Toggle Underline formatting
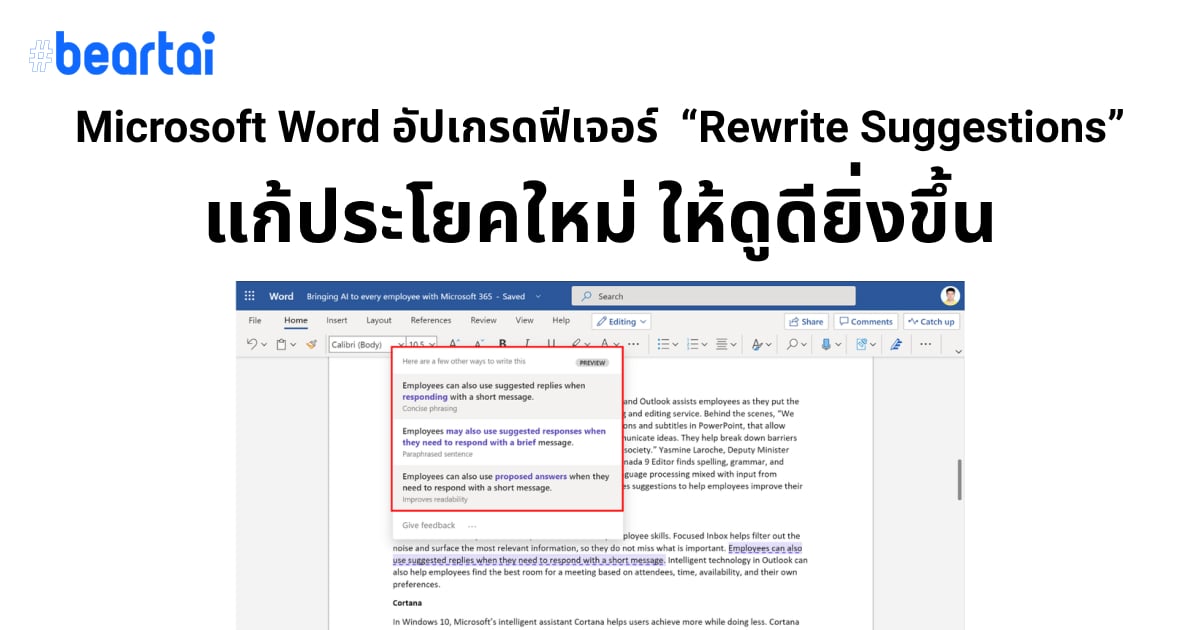This screenshot has height=630, width=1200. (x=551, y=343)
